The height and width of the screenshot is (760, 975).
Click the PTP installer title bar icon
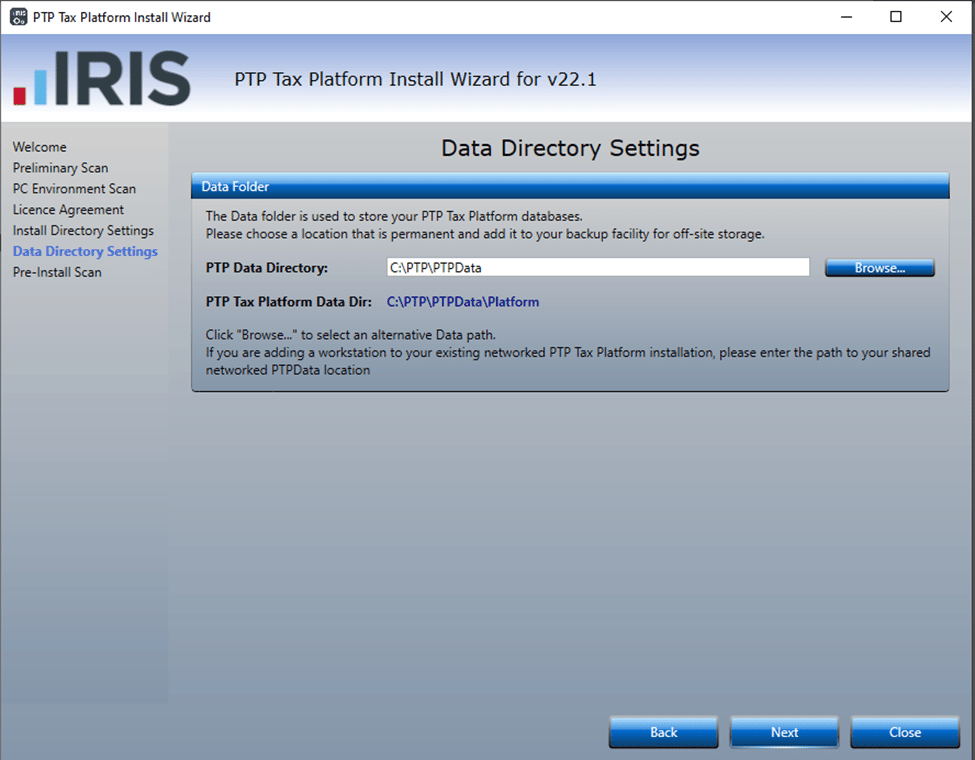click(x=19, y=17)
